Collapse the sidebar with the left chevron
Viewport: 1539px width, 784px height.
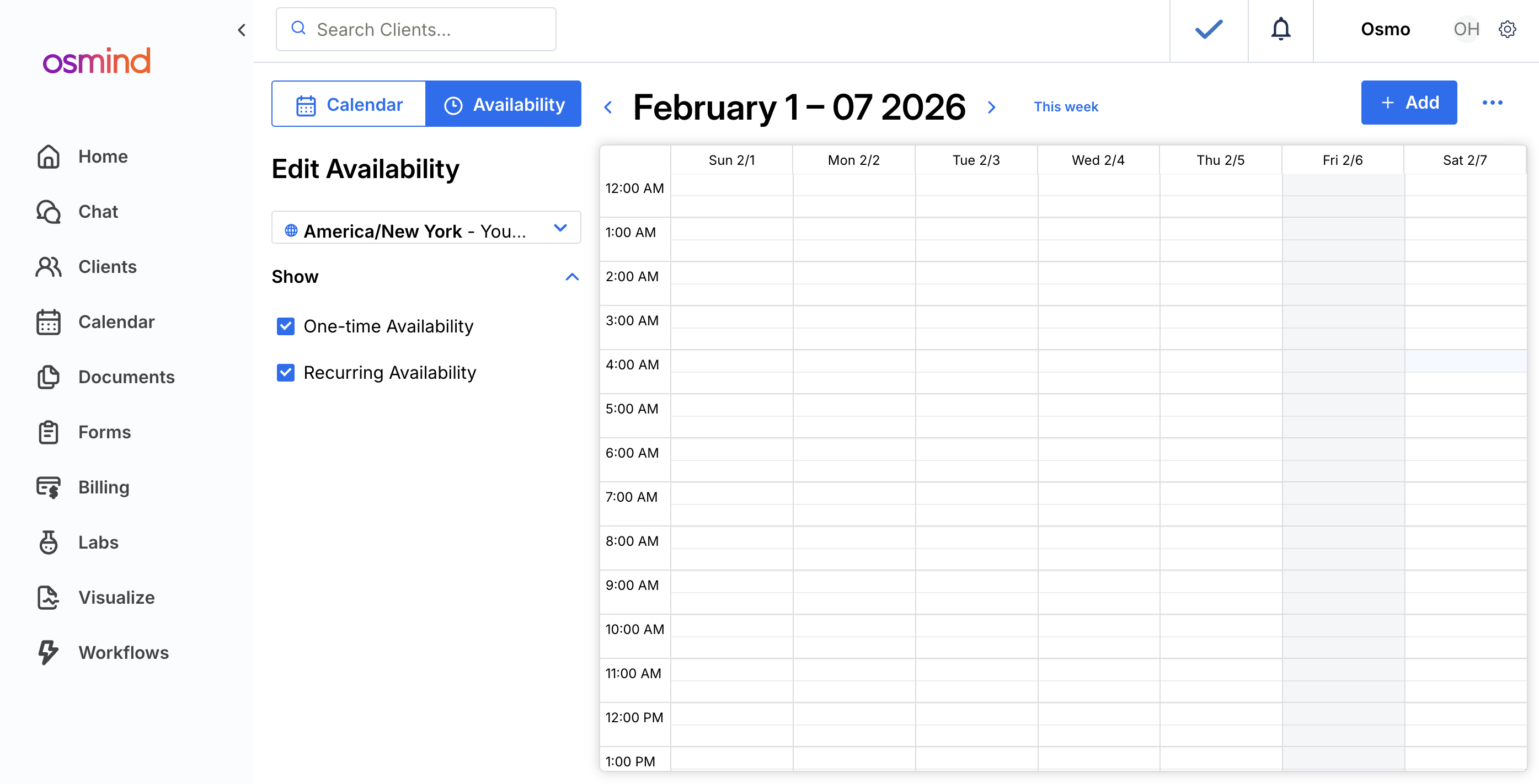coord(242,30)
